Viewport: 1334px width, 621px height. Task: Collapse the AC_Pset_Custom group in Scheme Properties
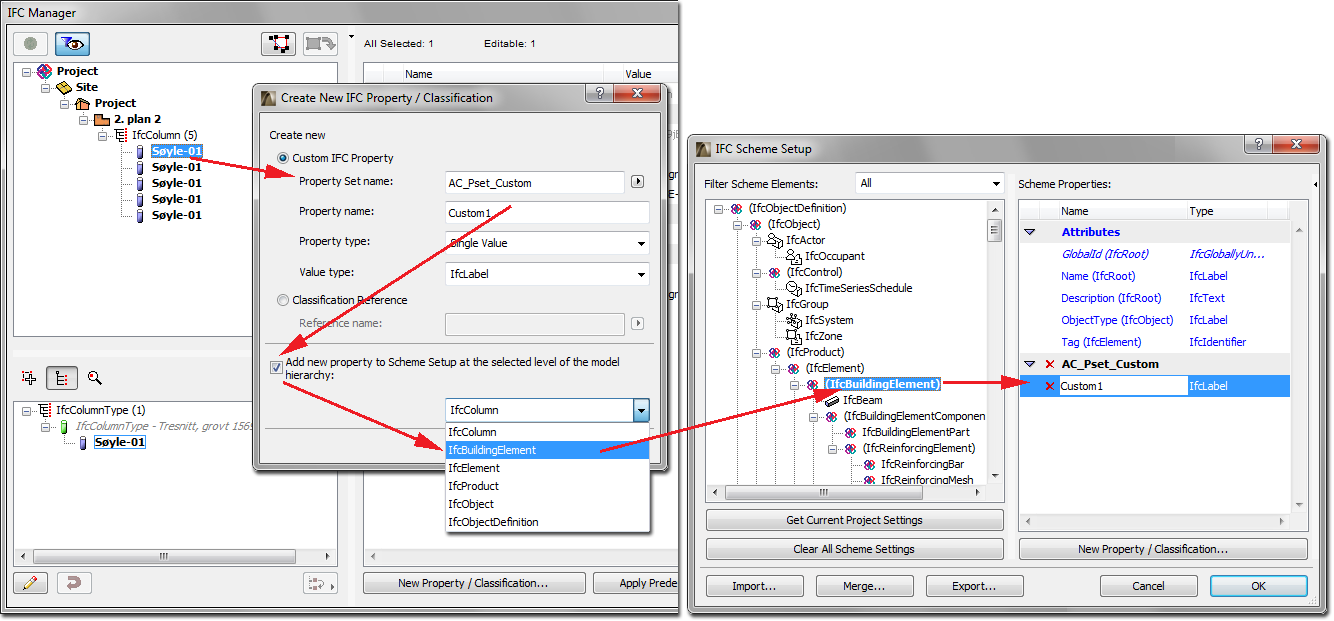point(1030,363)
